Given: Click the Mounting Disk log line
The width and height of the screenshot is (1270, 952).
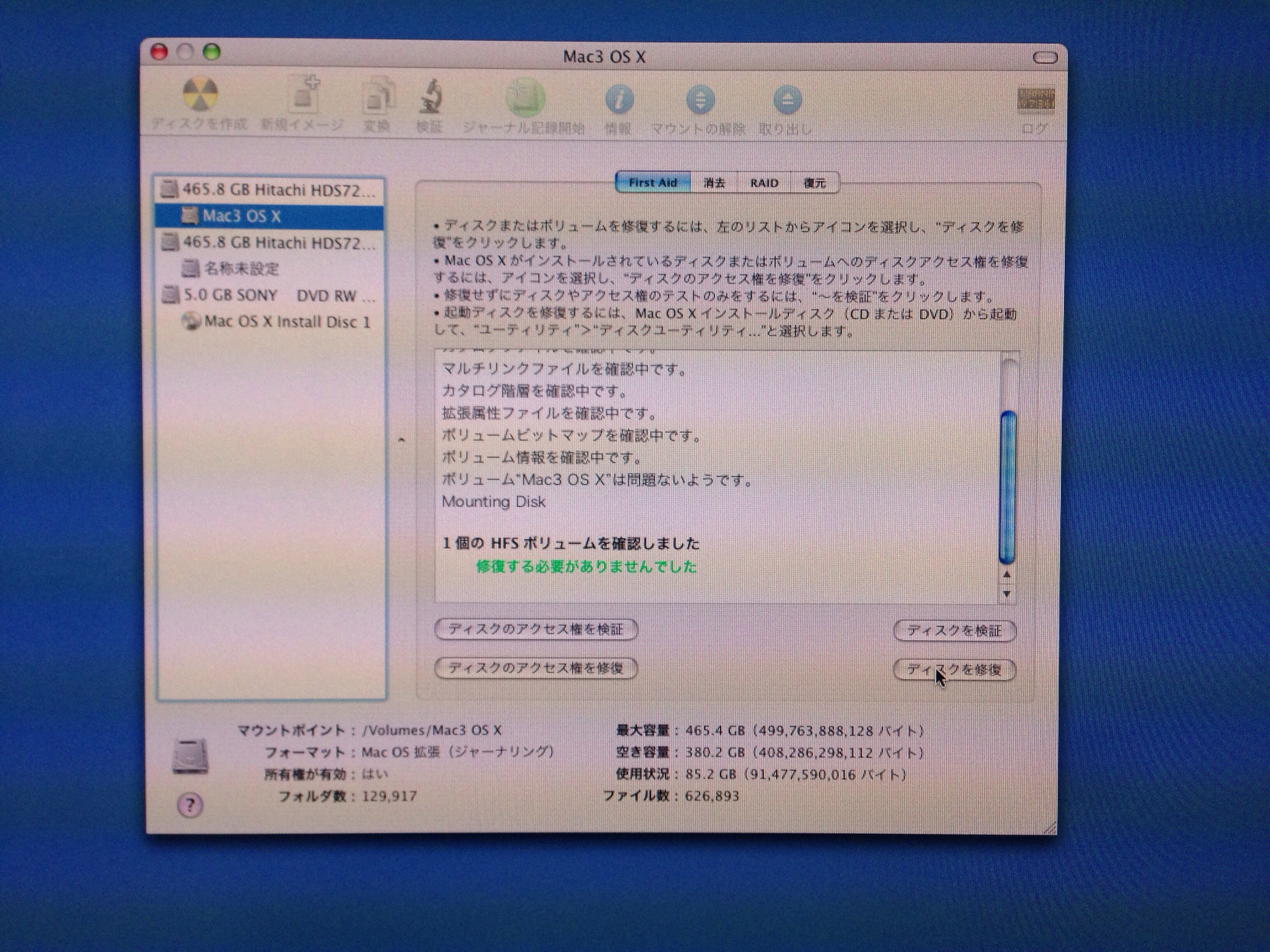Looking at the screenshot, I should (x=494, y=502).
